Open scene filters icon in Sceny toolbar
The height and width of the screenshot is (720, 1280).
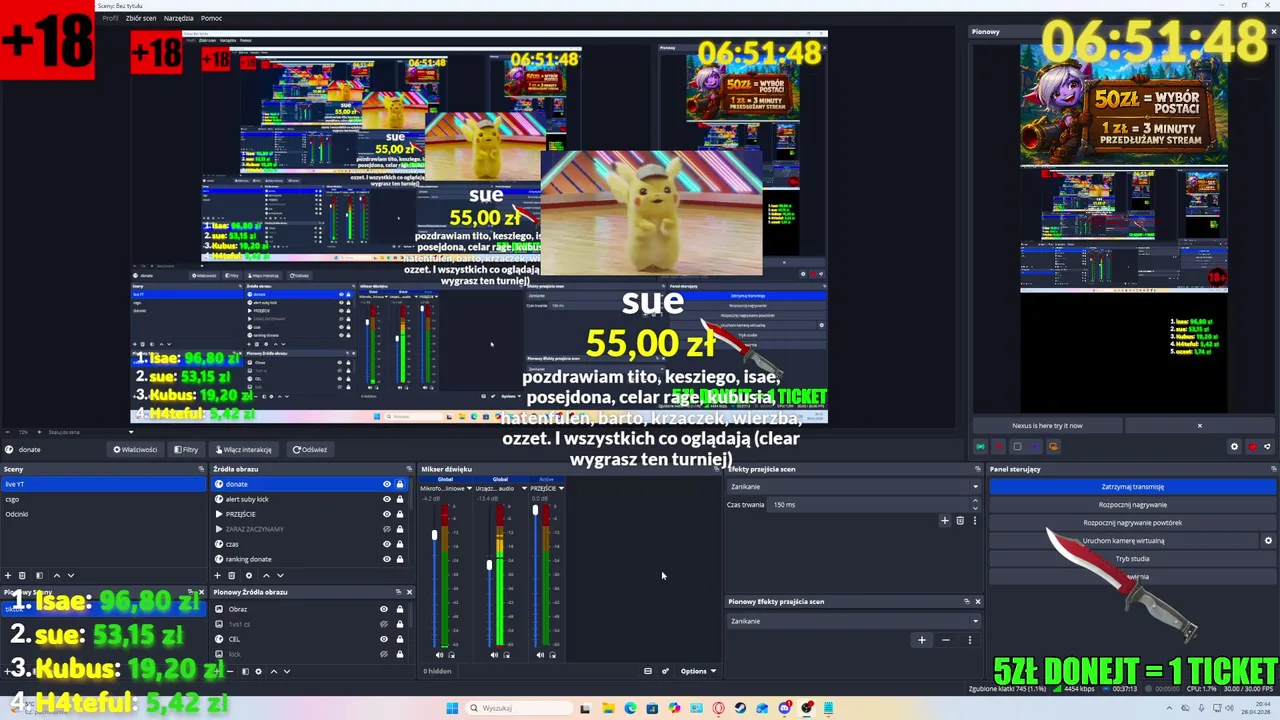tap(39, 575)
